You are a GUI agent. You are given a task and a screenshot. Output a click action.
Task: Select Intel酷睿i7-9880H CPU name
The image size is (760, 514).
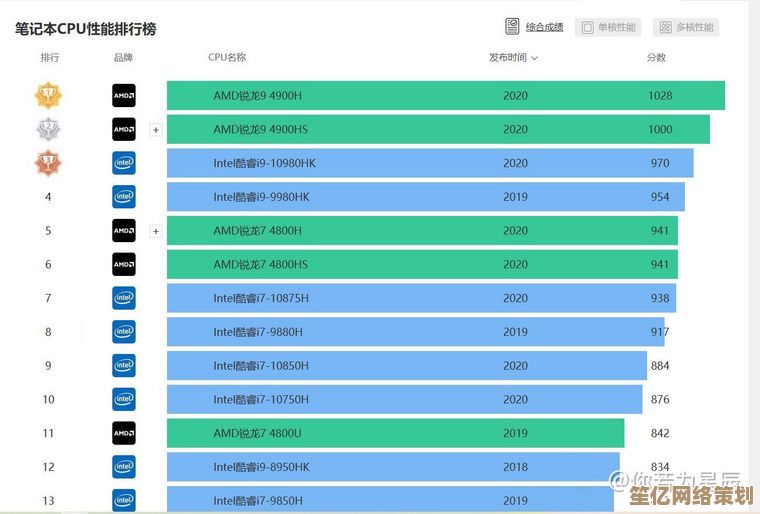tap(258, 332)
